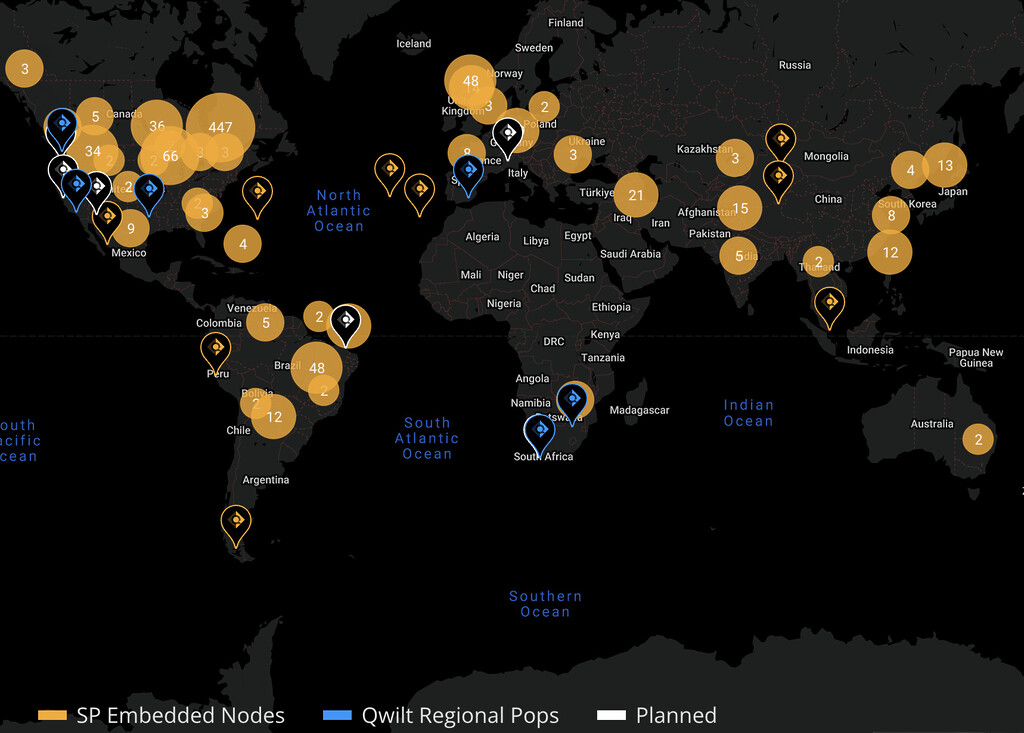Click the 447 node cluster over eastern Canada
The width and height of the screenshot is (1024, 733).
pyautogui.click(x=221, y=127)
